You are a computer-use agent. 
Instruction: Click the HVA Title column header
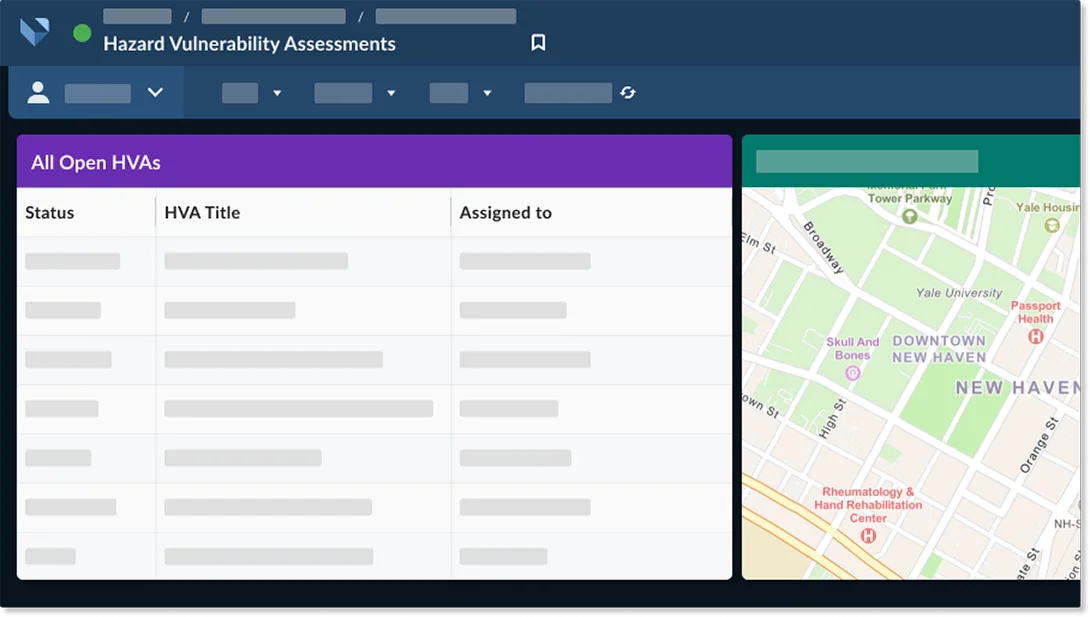tap(202, 213)
